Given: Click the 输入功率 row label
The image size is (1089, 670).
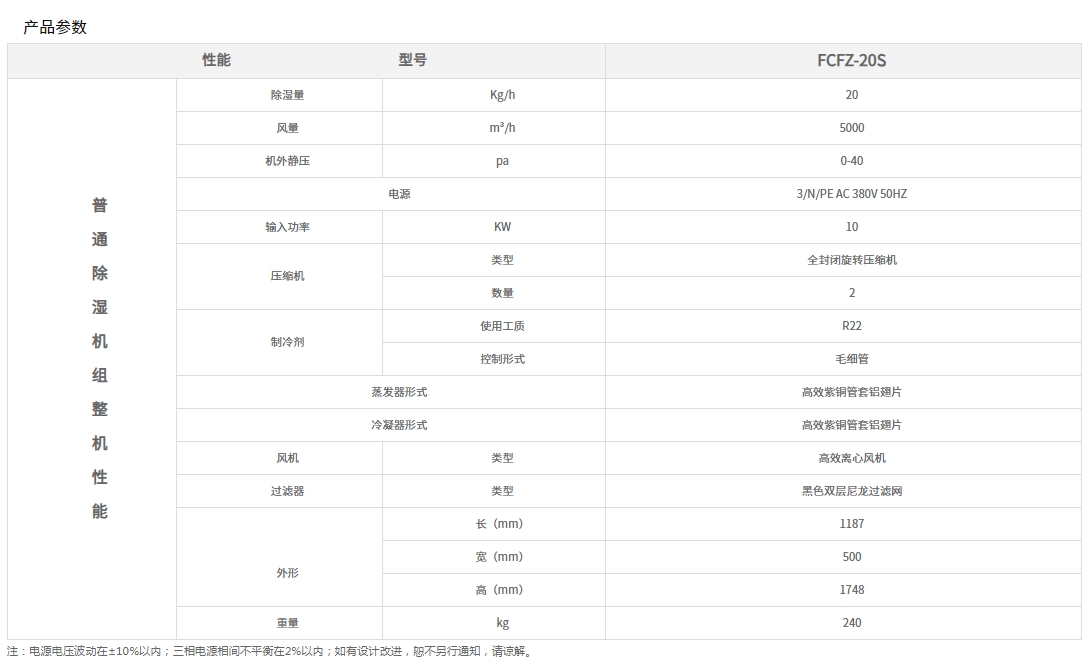Looking at the screenshot, I should tap(287, 227).
